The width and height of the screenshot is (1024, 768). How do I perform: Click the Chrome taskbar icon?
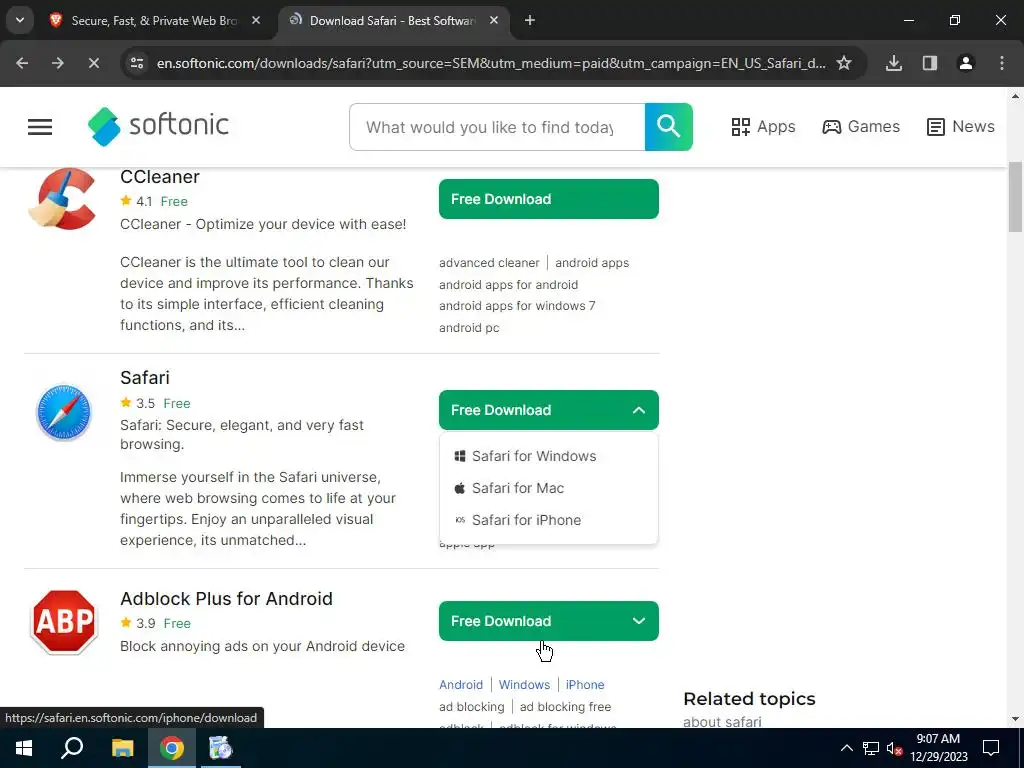pos(172,748)
